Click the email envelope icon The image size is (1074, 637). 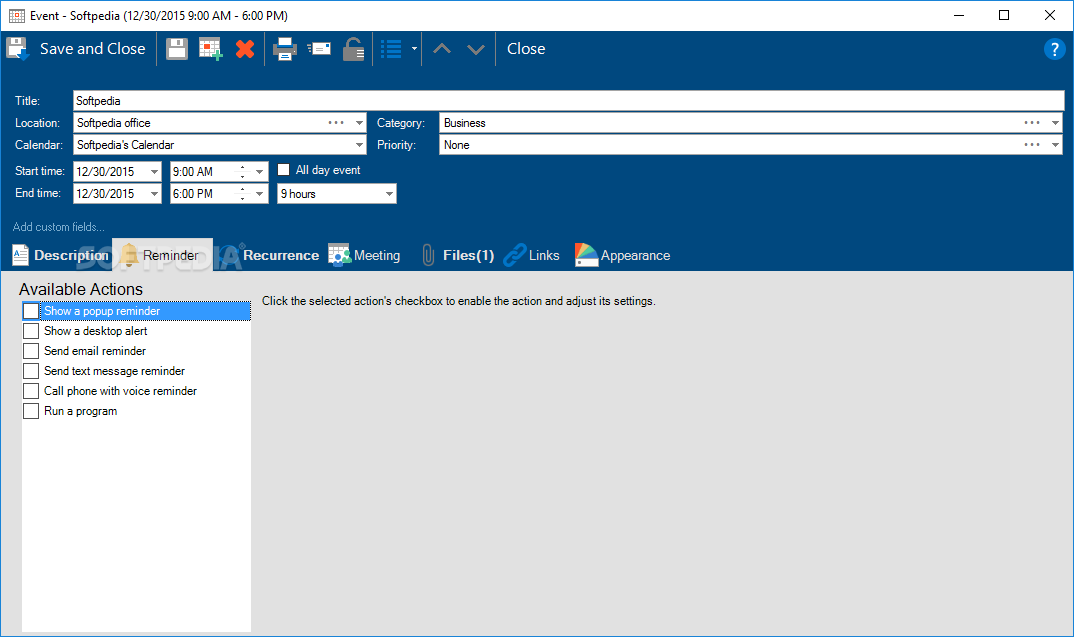click(319, 49)
